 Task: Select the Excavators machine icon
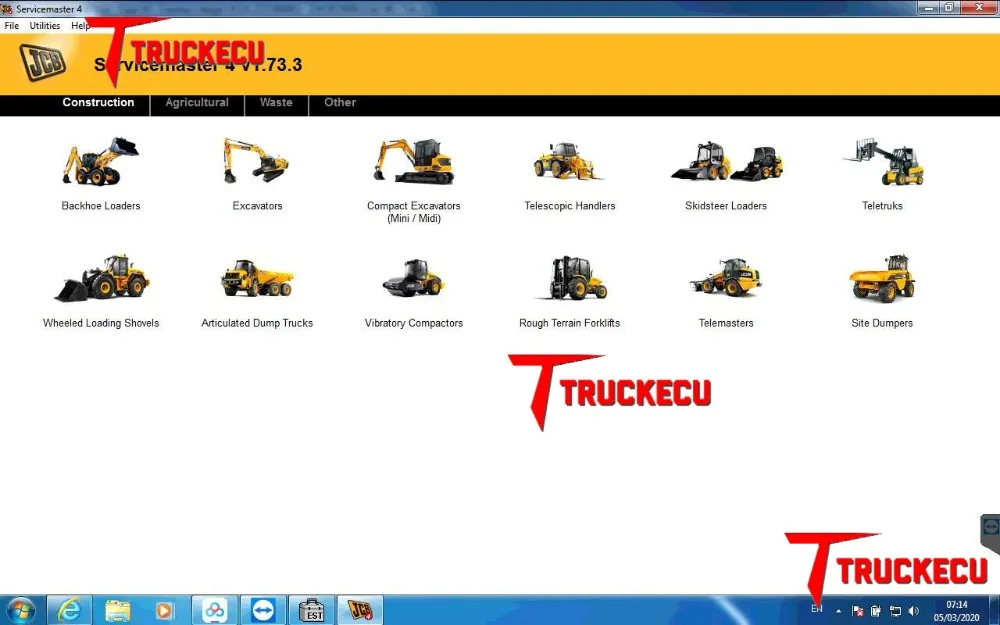256,161
